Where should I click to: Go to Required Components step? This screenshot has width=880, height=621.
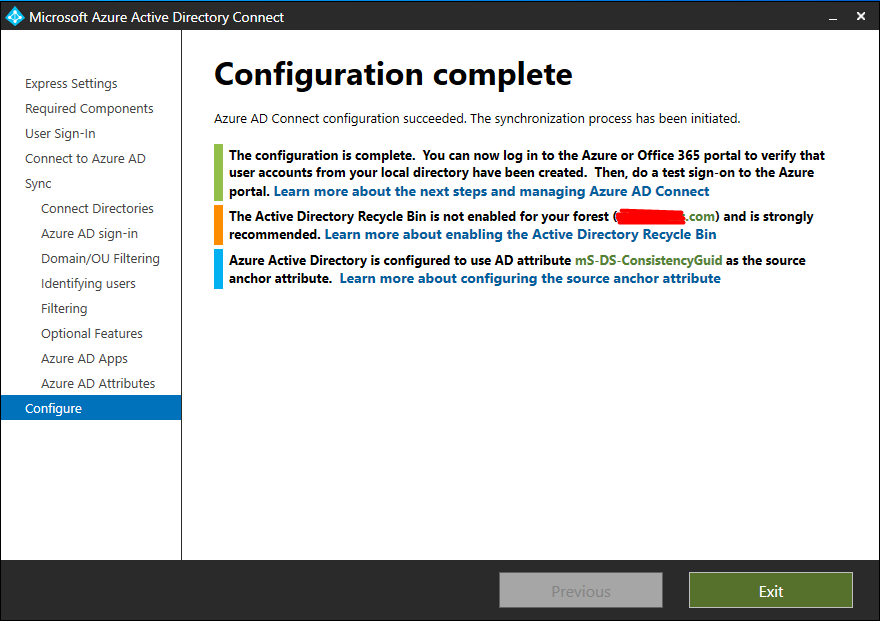click(x=89, y=108)
